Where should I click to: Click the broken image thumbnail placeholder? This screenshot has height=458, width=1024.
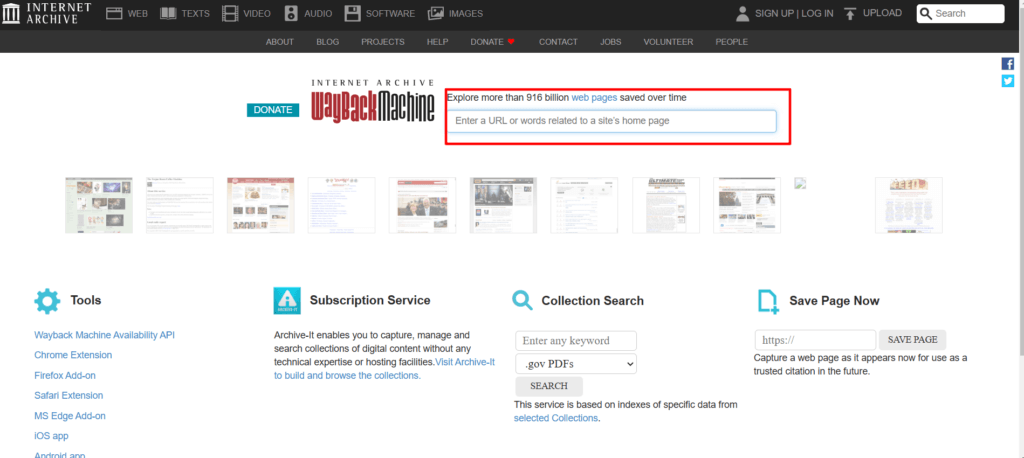[x=801, y=183]
